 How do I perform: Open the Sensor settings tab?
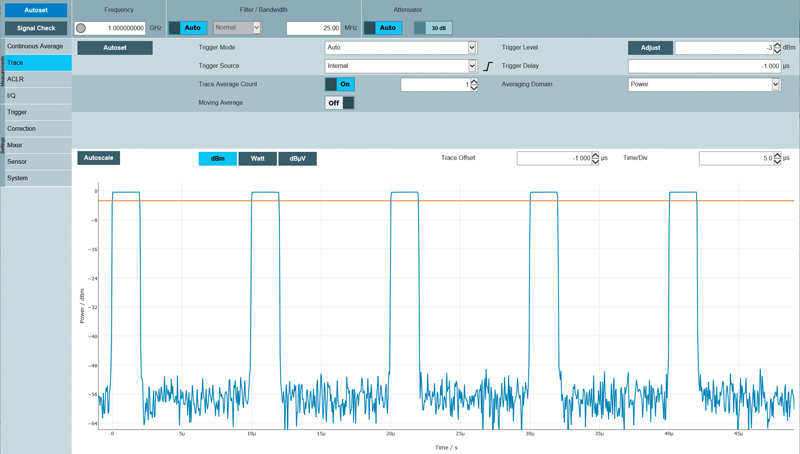tap(38, 162)
